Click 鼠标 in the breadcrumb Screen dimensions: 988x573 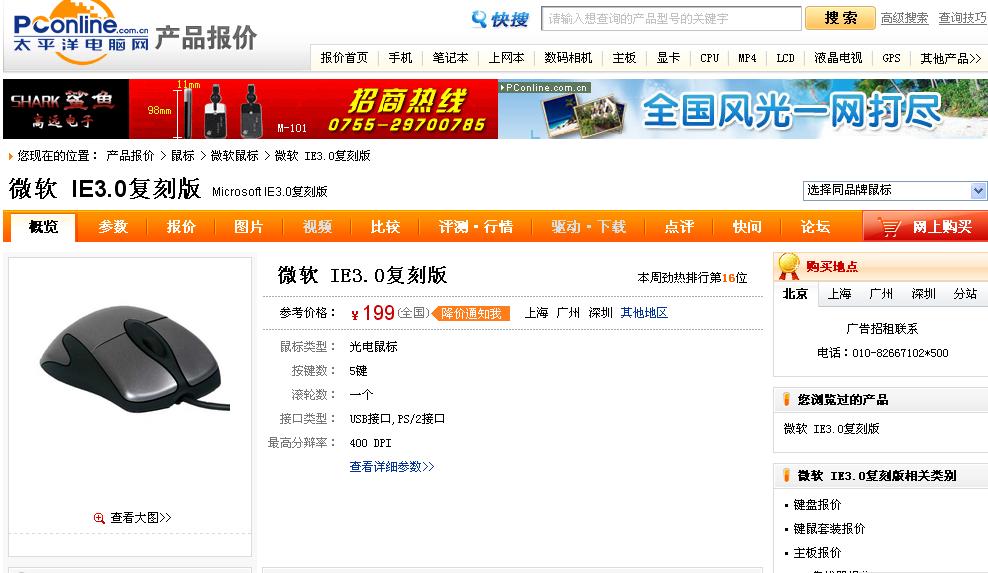[x=183, y=156]
